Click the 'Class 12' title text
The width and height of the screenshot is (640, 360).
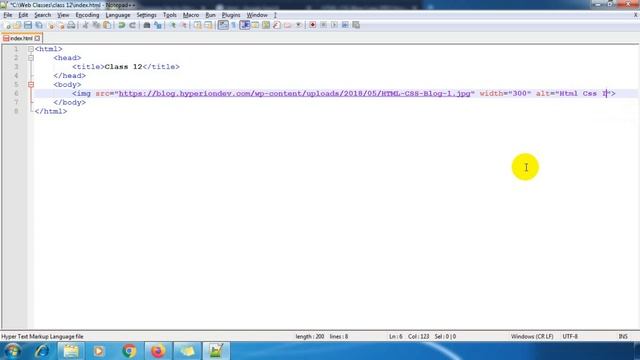click(123, 67)
